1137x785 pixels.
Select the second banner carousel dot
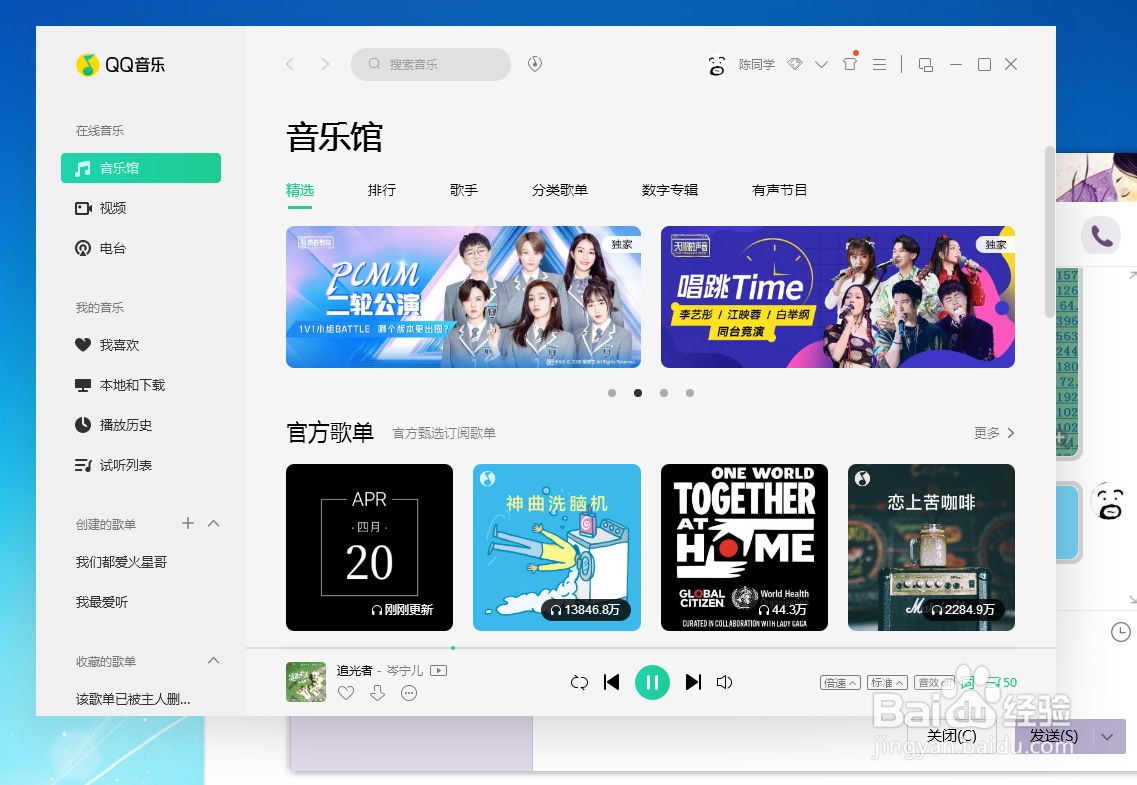pyautogui.click(x=638, y=393)
